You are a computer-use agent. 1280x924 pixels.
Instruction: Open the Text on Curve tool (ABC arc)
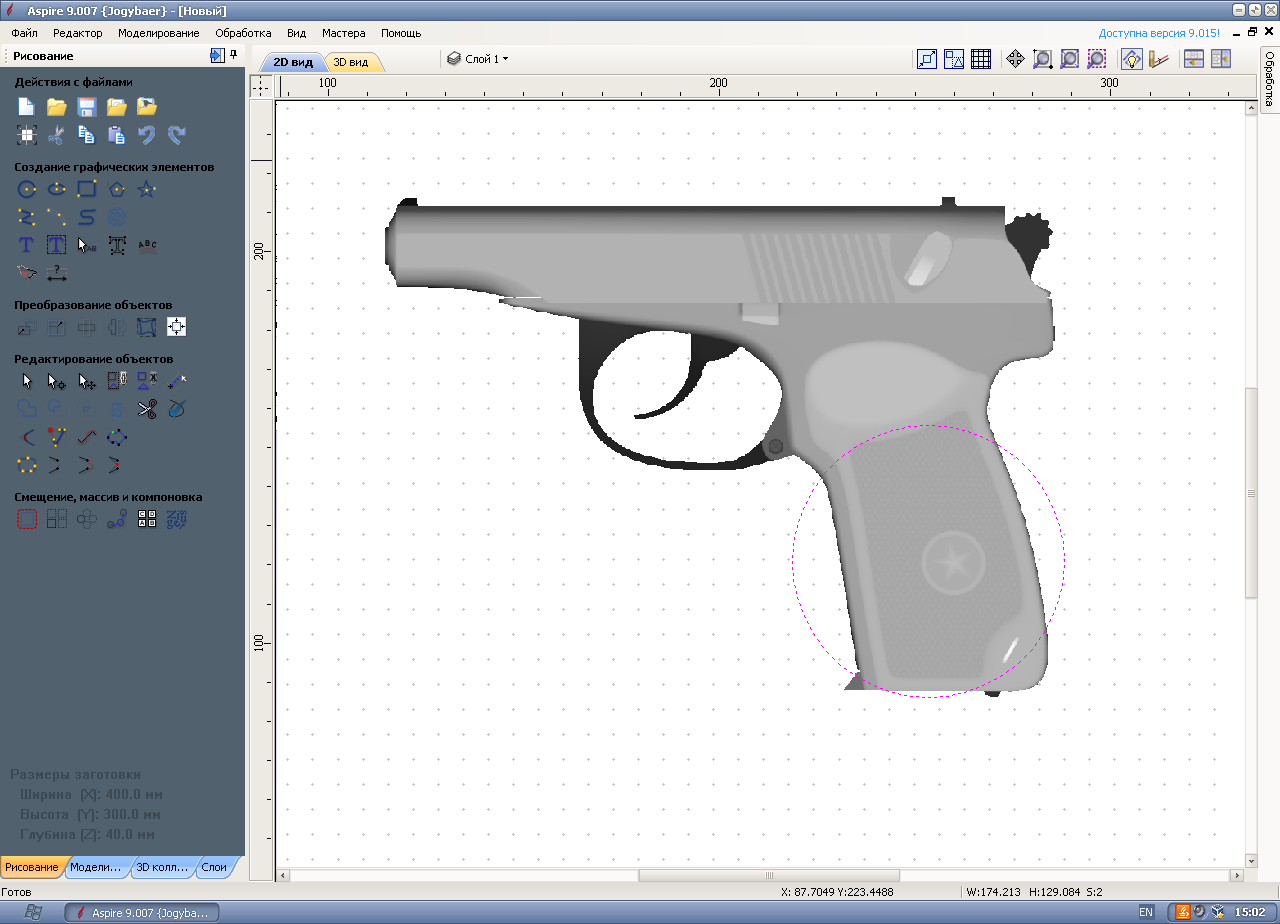(x=147, y=244)
